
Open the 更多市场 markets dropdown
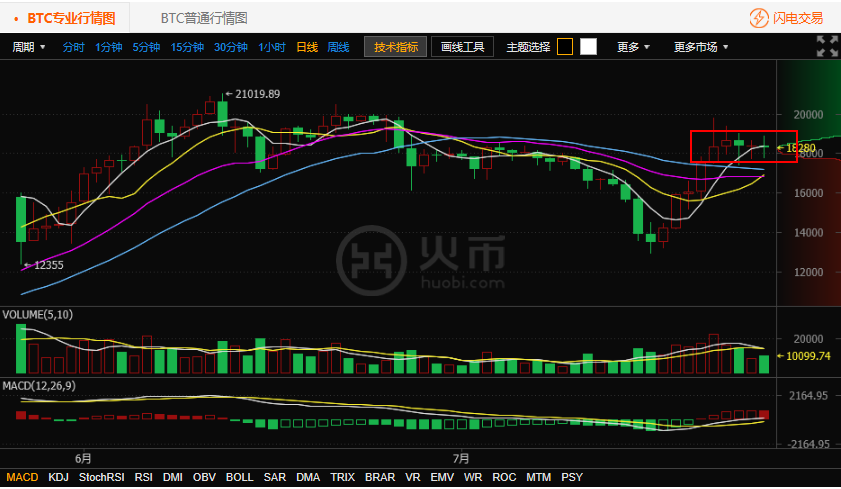[x=701, y=47]
